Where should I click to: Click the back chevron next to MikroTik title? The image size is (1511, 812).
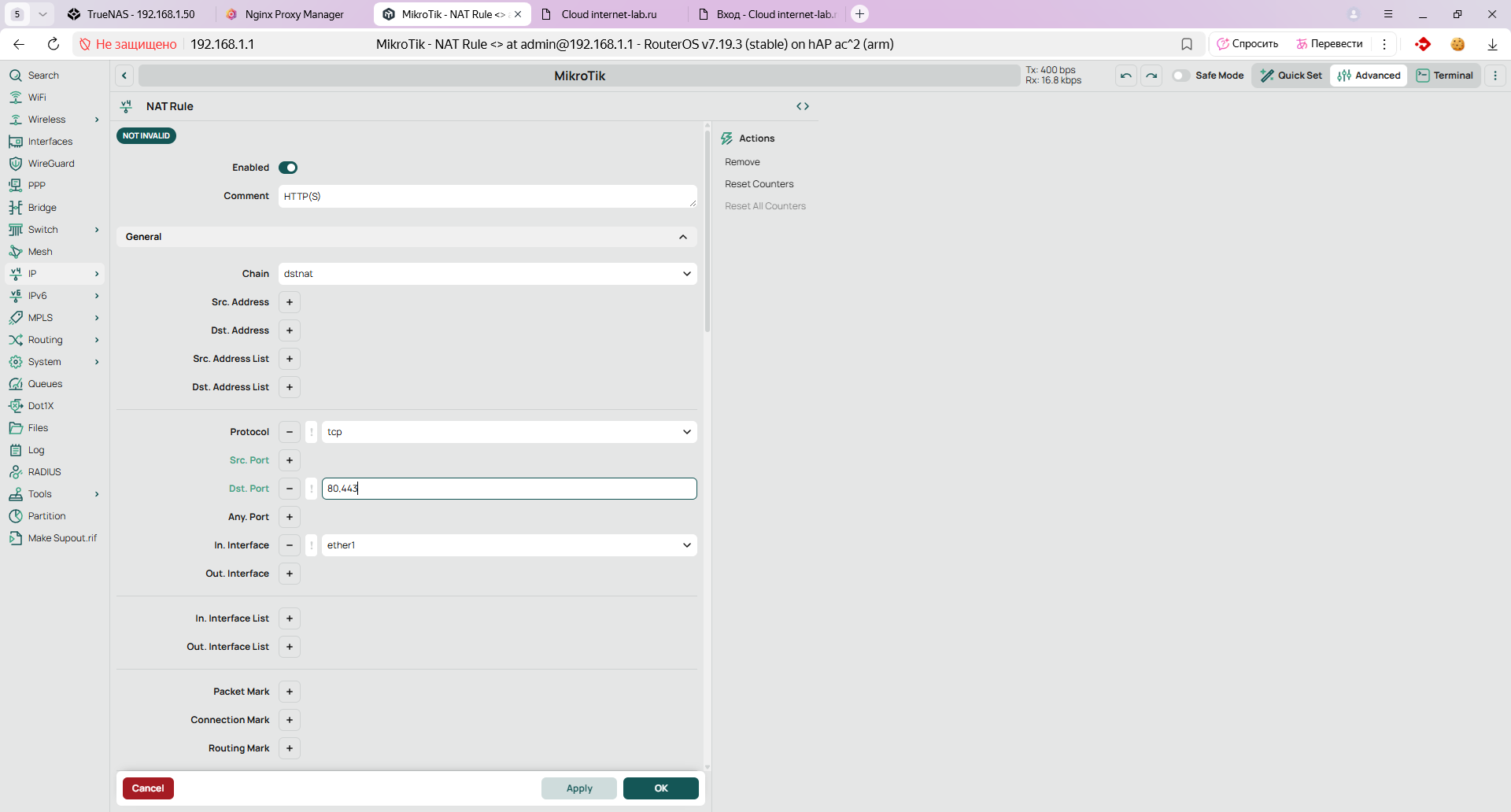coord(124,76)
